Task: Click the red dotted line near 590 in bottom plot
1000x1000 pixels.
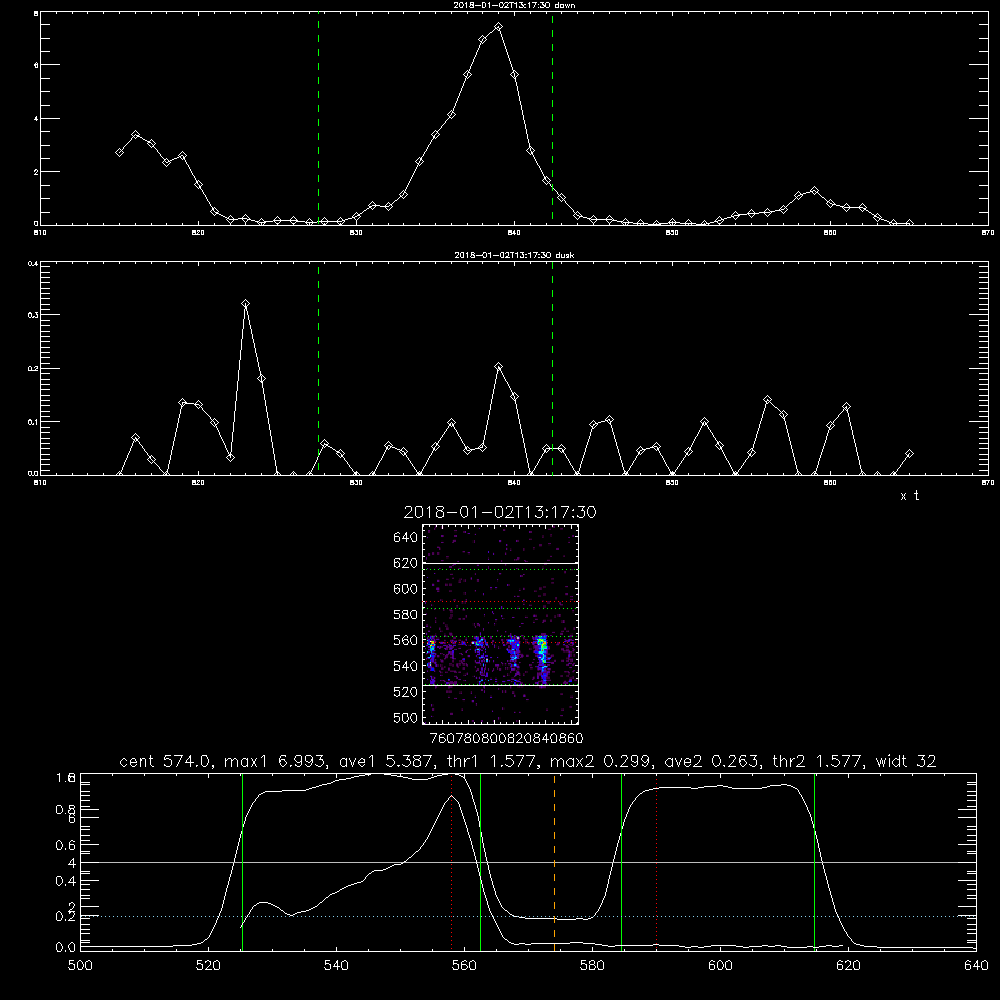Action: (657, 862)
